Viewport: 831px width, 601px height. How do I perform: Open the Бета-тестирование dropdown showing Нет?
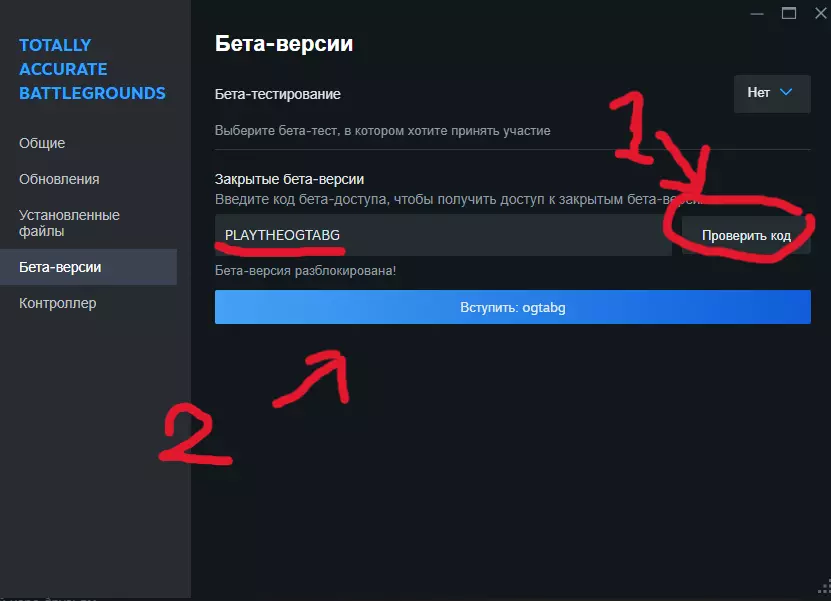pos(772,93)
